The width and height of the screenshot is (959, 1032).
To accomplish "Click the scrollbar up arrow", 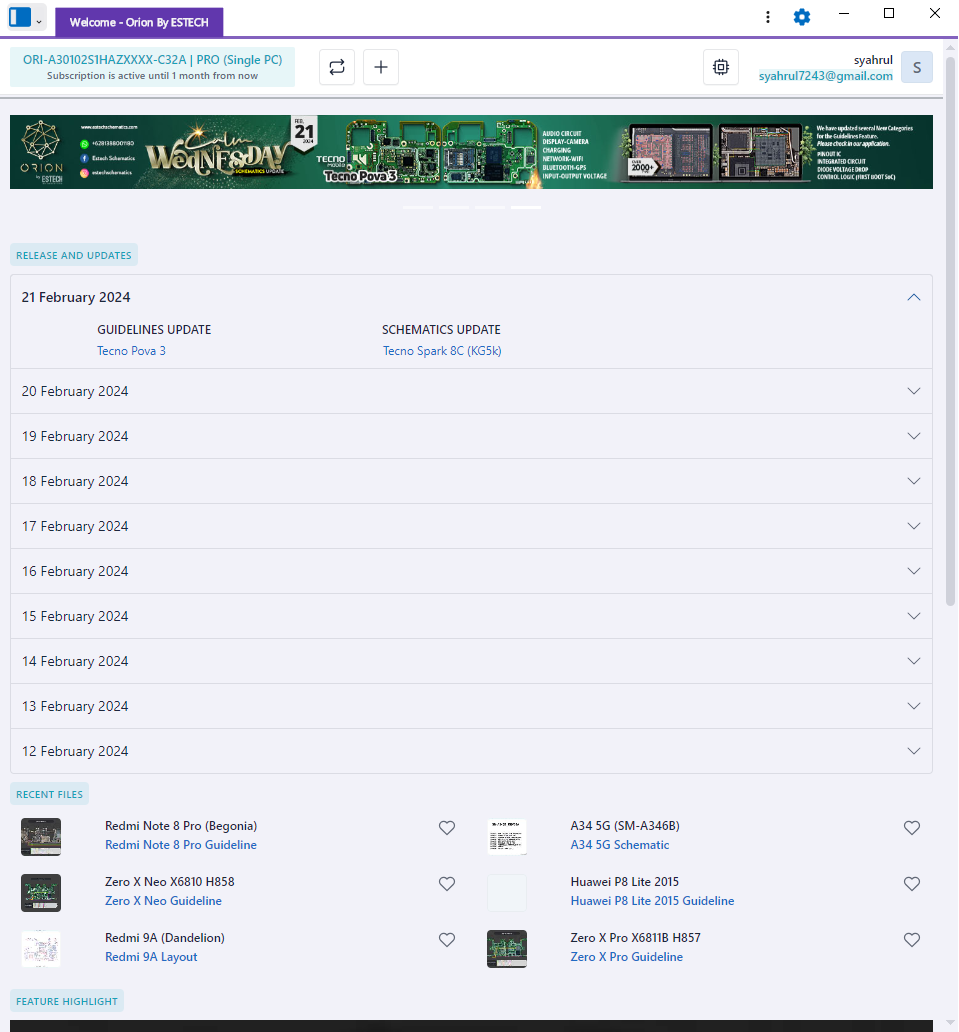I will pyautogui.click(x=950, y=48).
